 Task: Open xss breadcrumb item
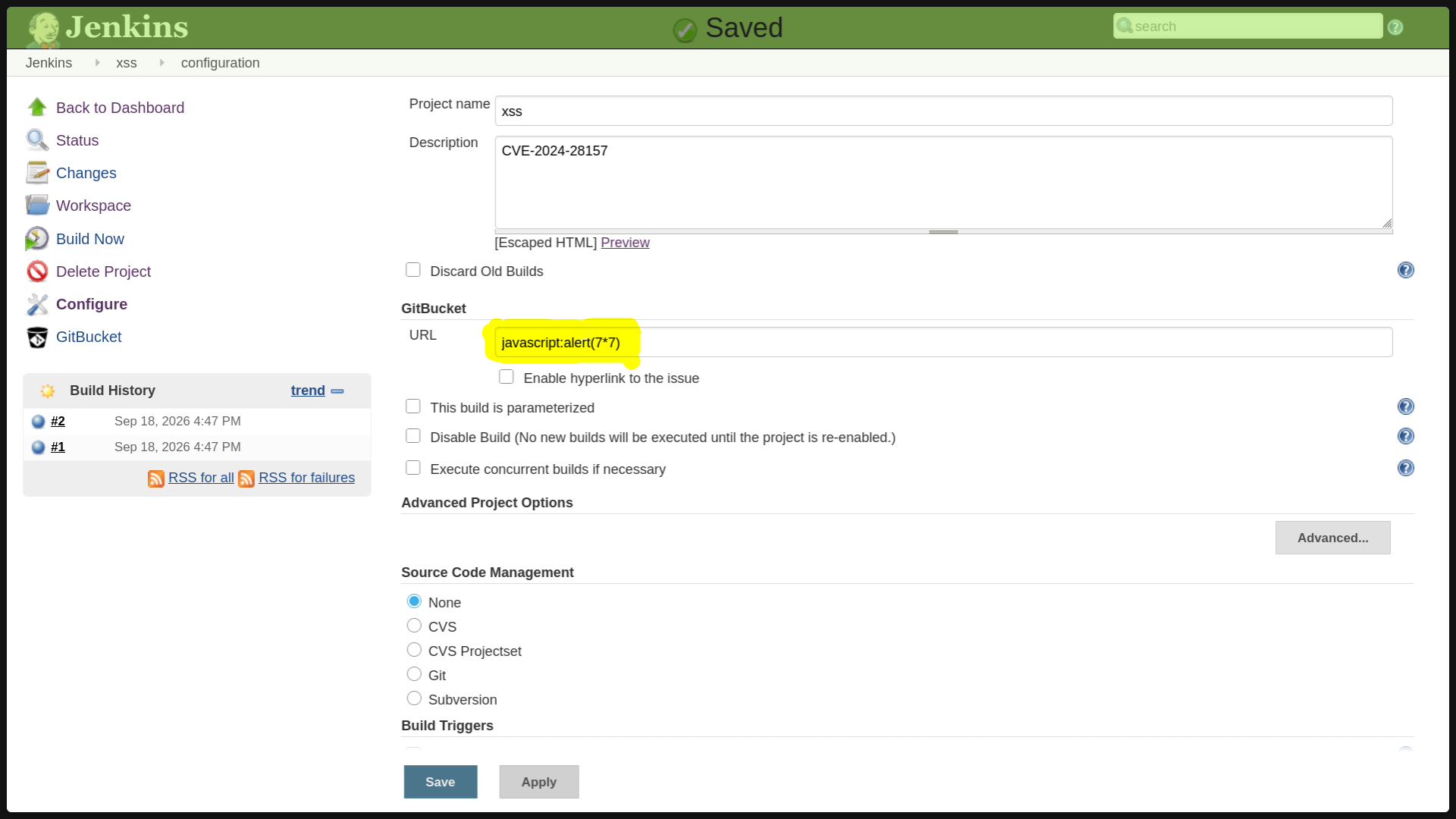point(127,63)
